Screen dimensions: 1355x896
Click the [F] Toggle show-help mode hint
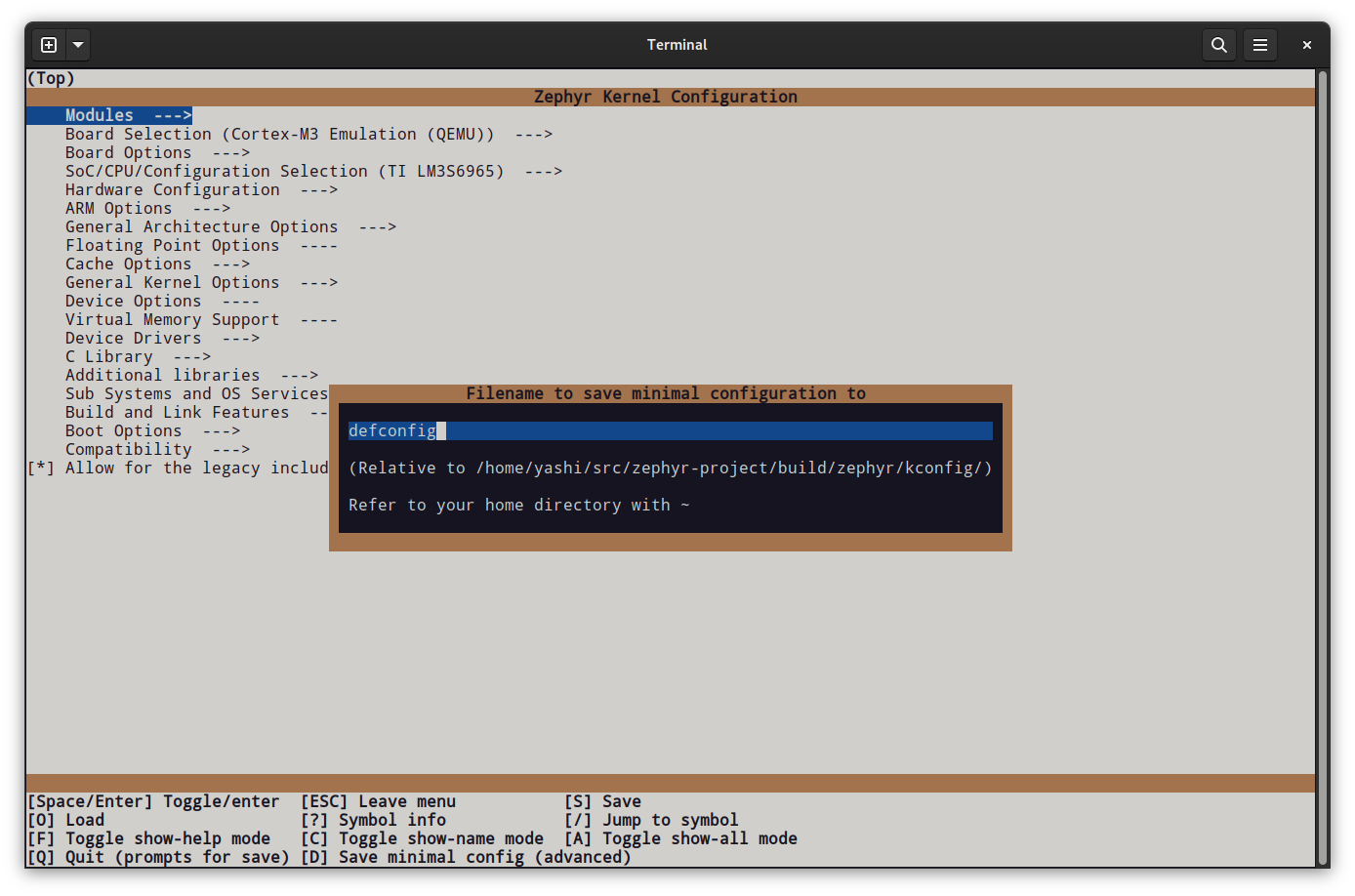pos(148,838)
